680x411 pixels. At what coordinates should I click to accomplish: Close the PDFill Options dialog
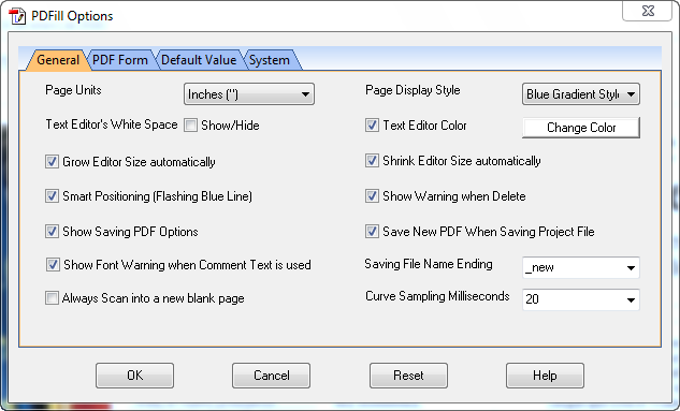coord(647,10)
